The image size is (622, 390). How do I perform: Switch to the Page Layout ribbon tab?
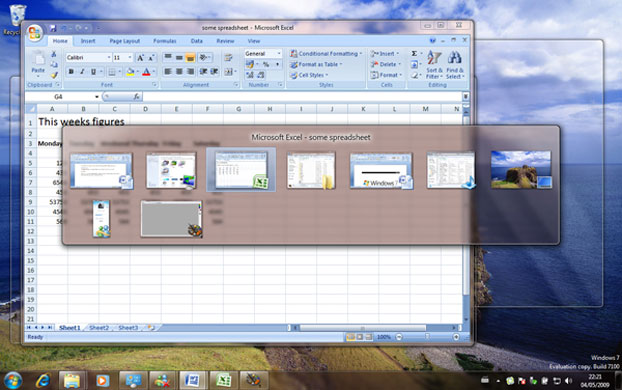point(125,41)
